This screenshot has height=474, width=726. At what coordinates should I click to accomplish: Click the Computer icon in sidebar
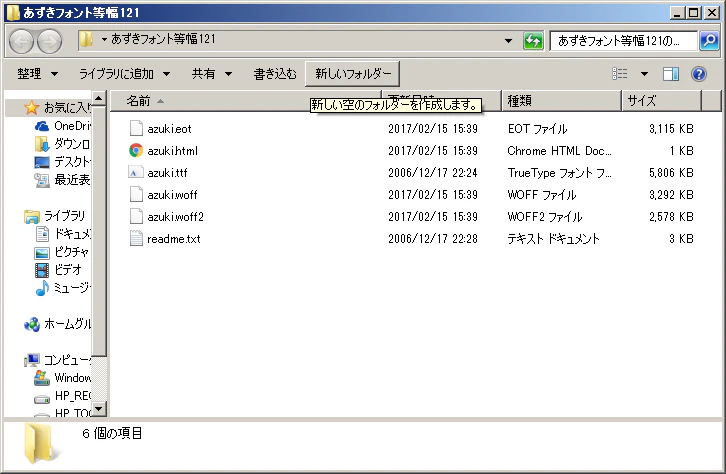[31, 360]
